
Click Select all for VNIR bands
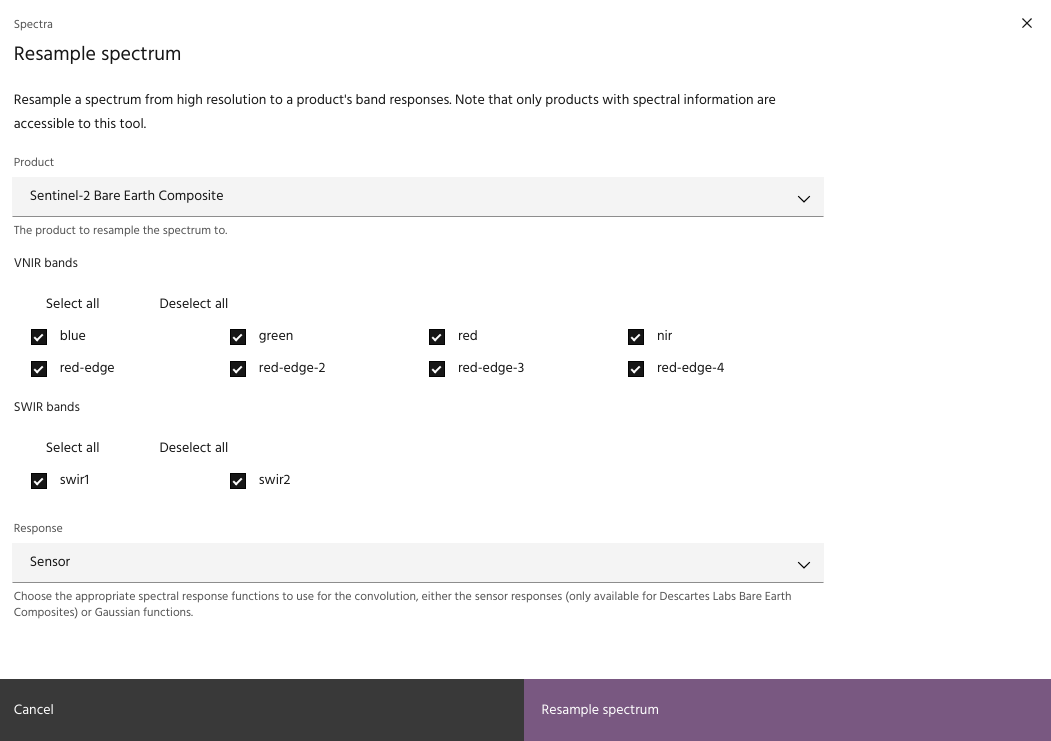coord(72,304)
